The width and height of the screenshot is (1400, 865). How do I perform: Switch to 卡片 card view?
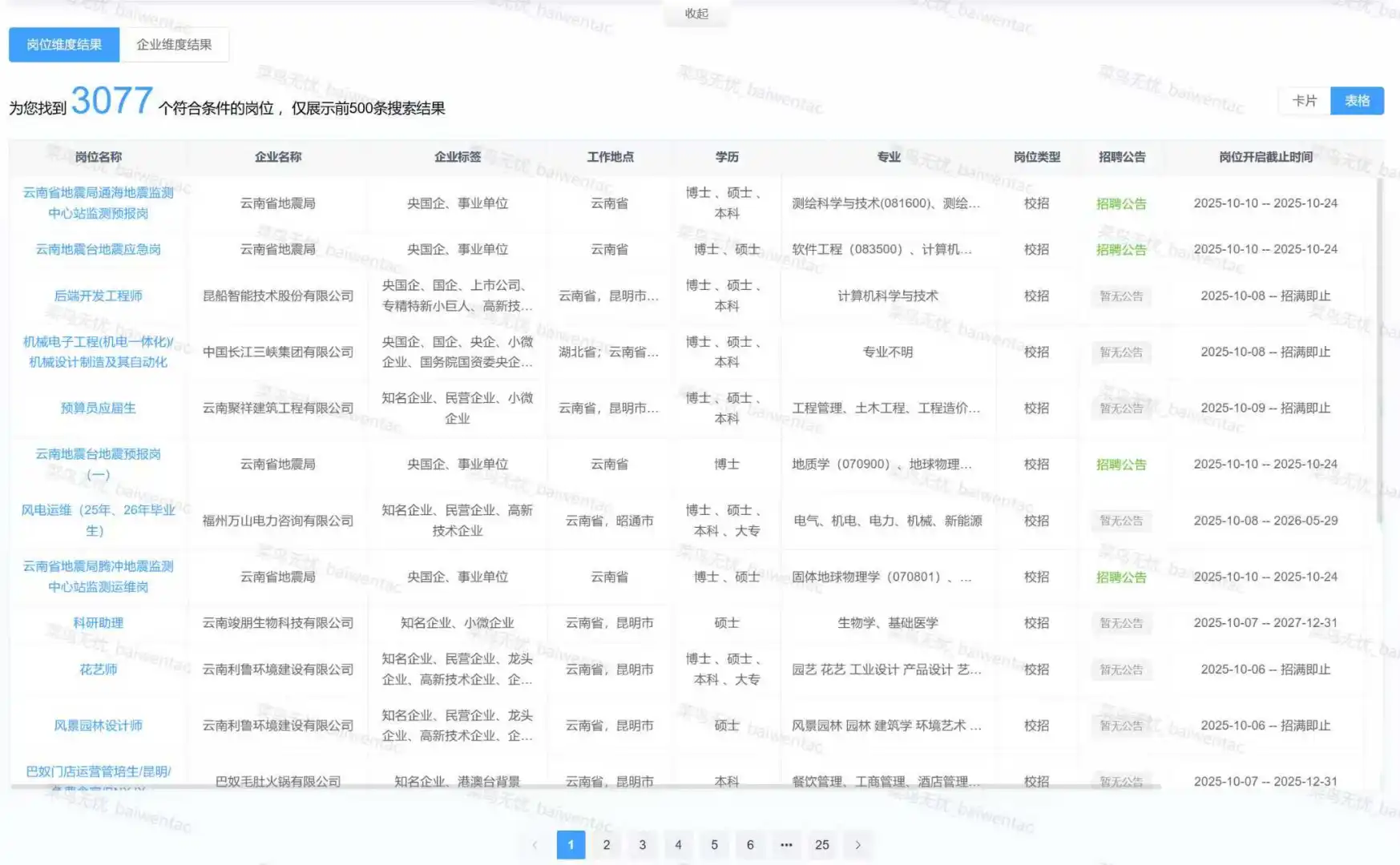point(1304,102)
